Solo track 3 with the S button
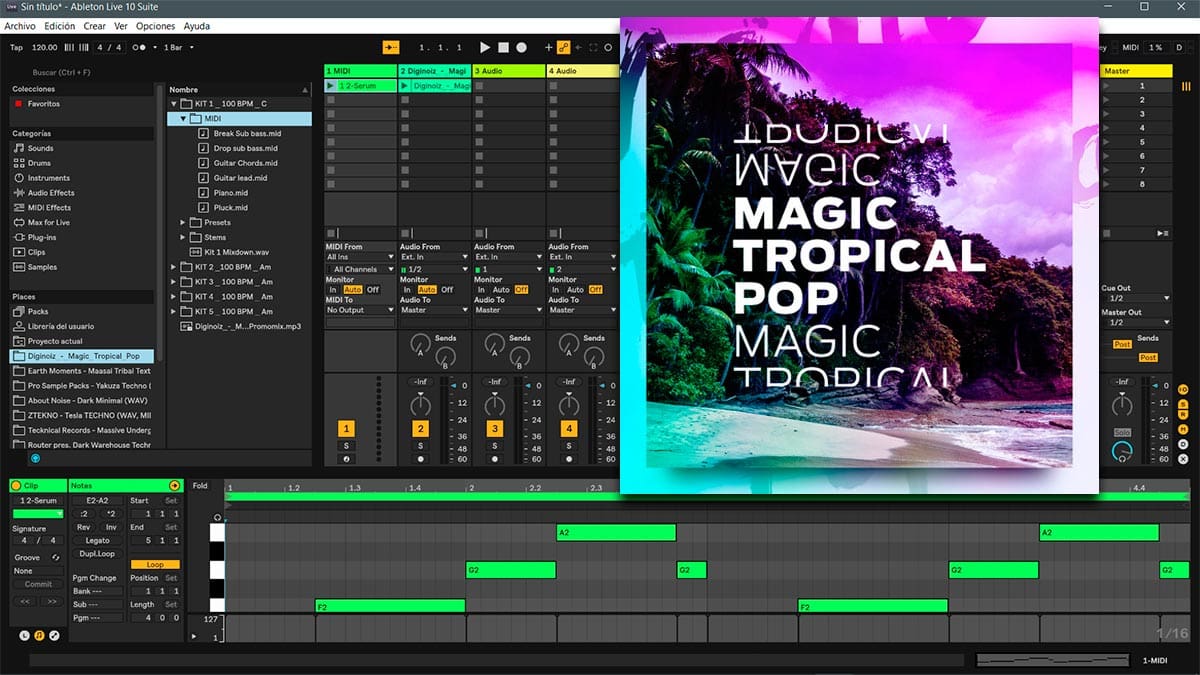Viewport: 1200px width, 675px height. pos(494,446)
